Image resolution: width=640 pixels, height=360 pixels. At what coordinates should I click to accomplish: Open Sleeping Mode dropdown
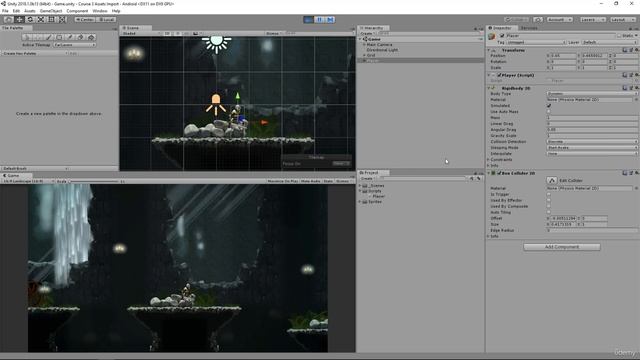[592, 148]
